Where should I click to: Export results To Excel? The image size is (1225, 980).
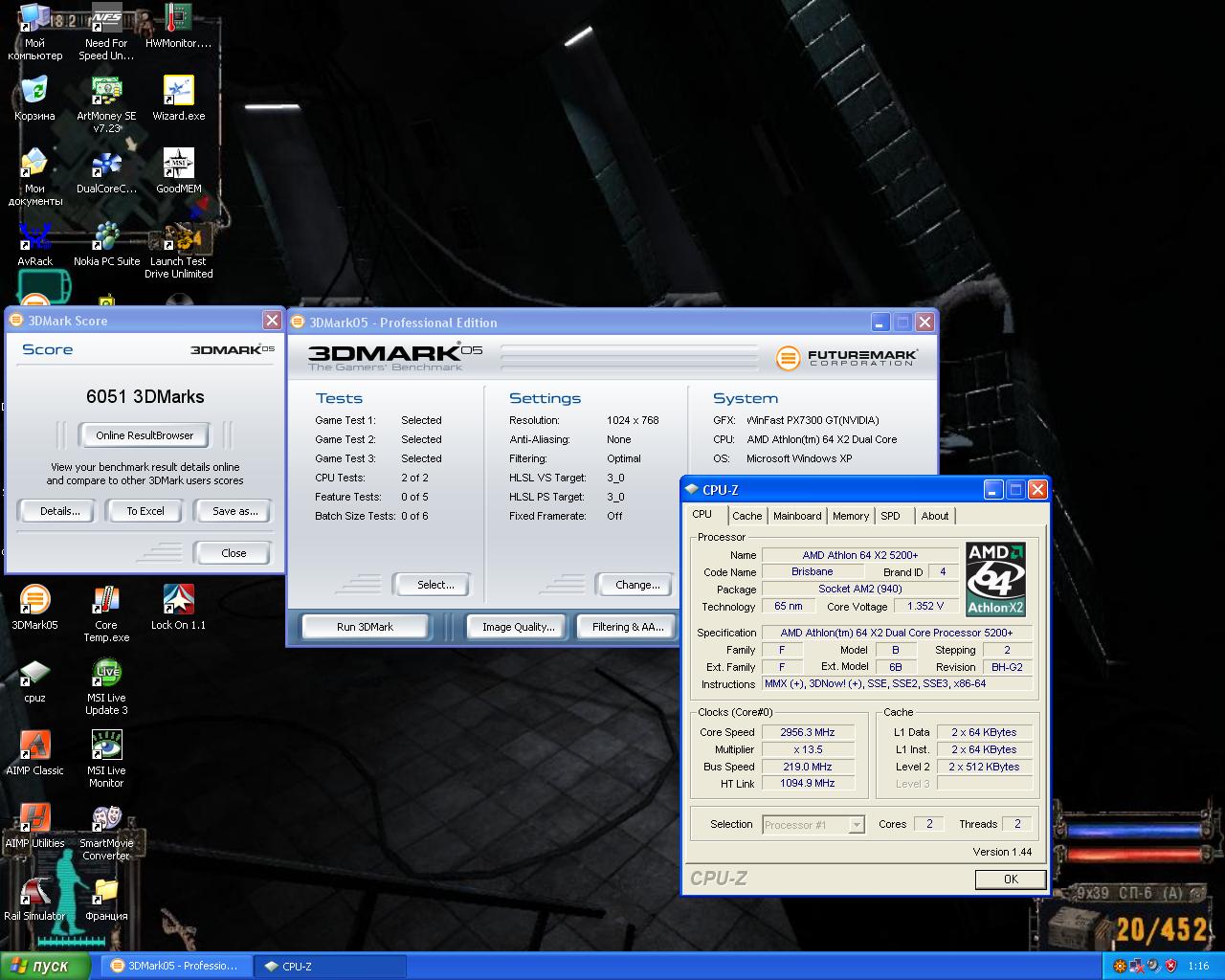tap(145, 511)
